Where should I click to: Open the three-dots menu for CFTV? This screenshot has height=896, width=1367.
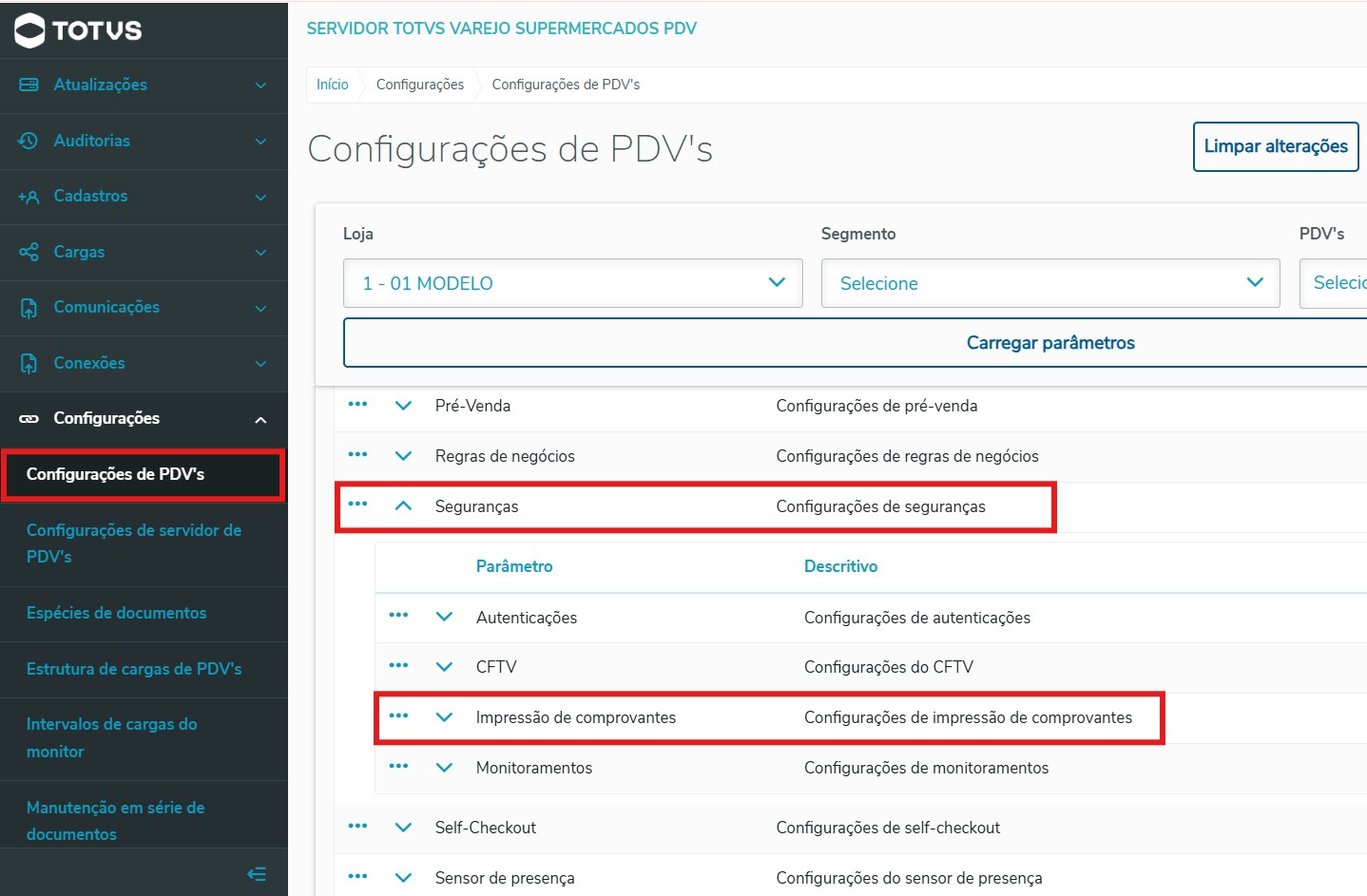398,665
